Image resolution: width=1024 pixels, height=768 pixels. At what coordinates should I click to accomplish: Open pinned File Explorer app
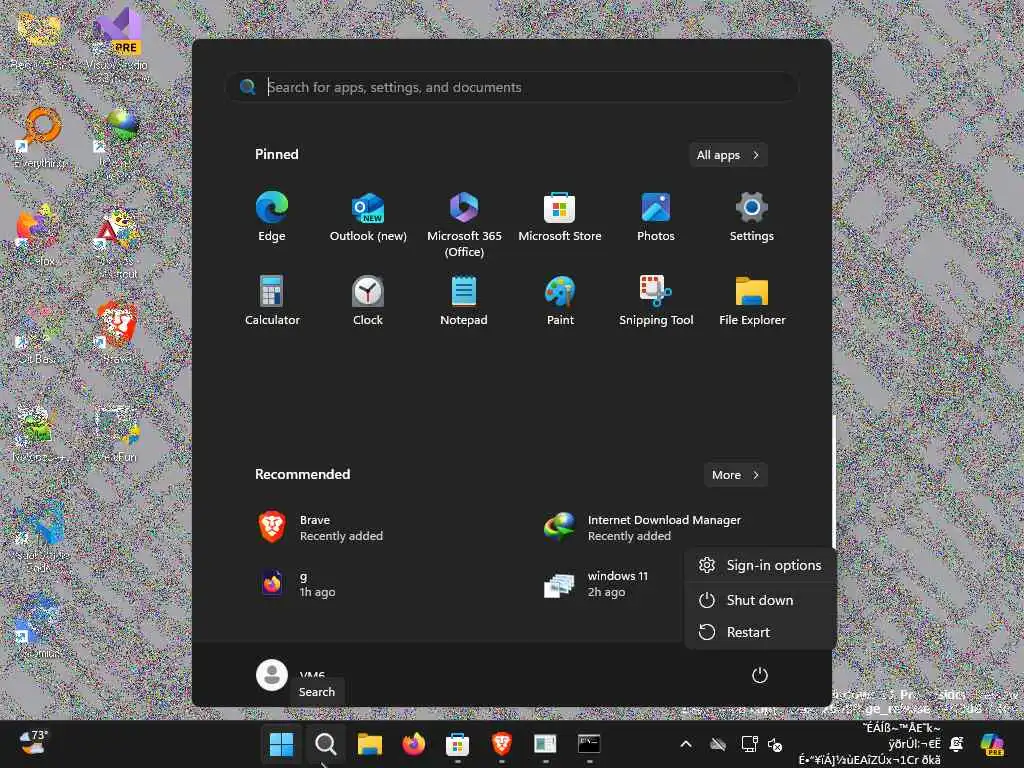pos(752,301)
